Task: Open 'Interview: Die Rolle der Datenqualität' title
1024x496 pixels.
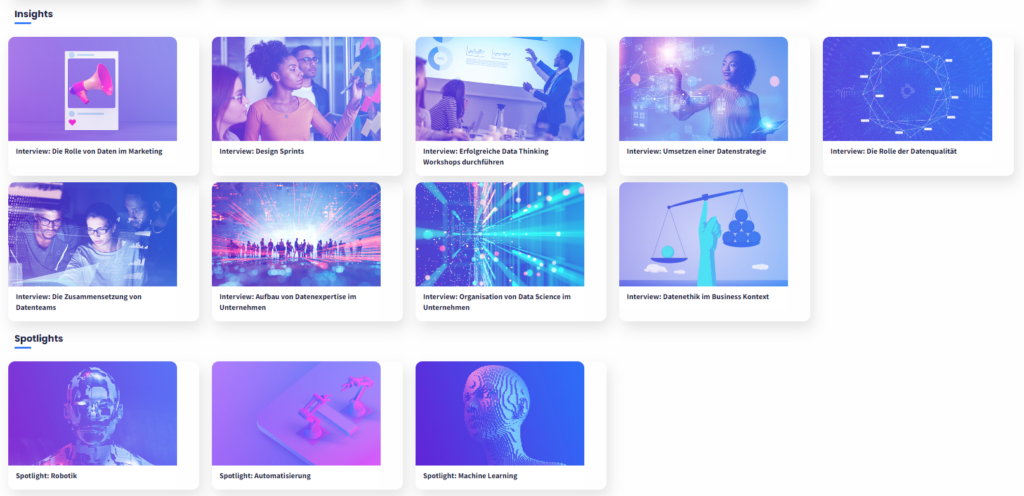Action: (x=893, y=151)
